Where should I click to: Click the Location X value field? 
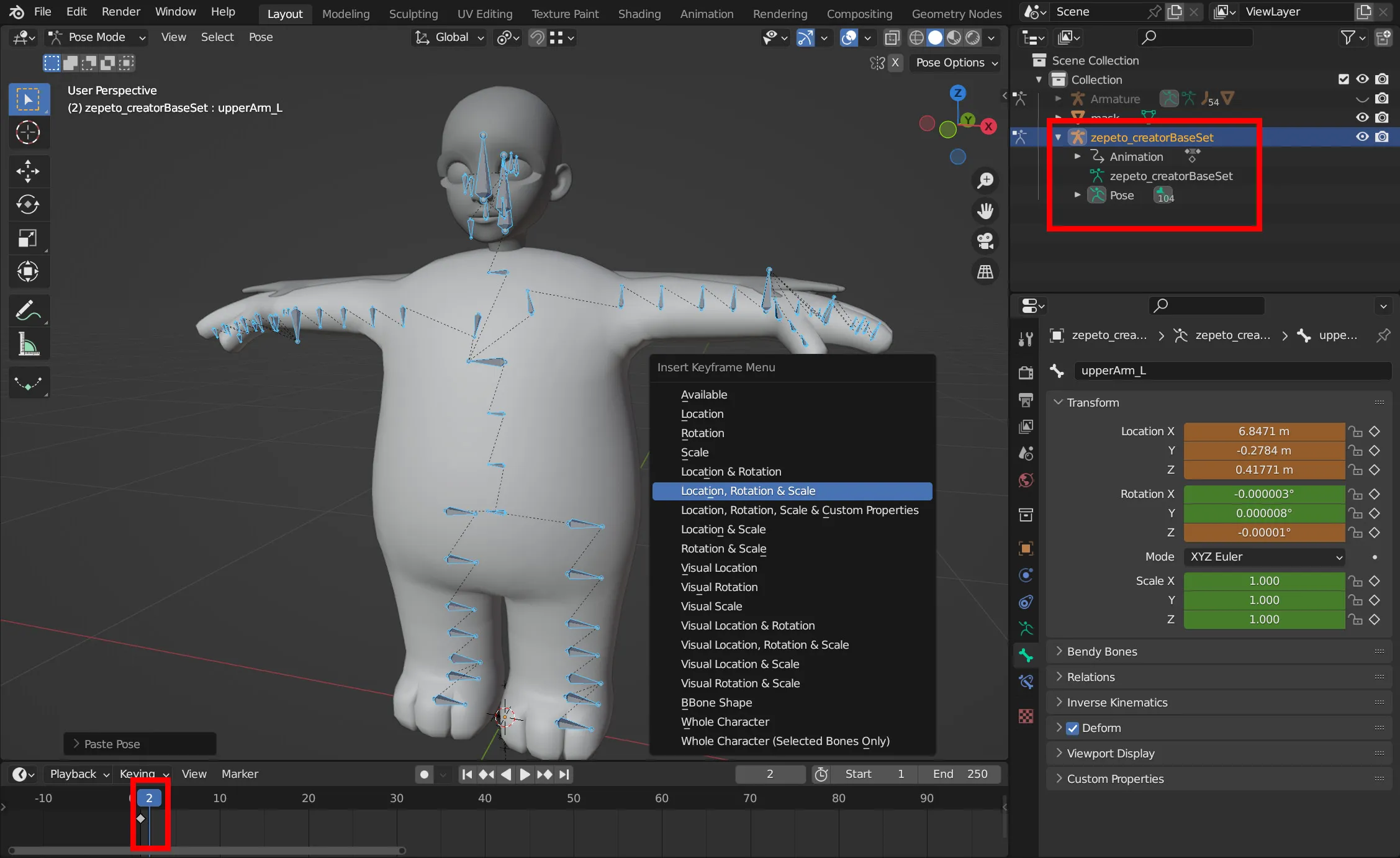[1264, 431]
